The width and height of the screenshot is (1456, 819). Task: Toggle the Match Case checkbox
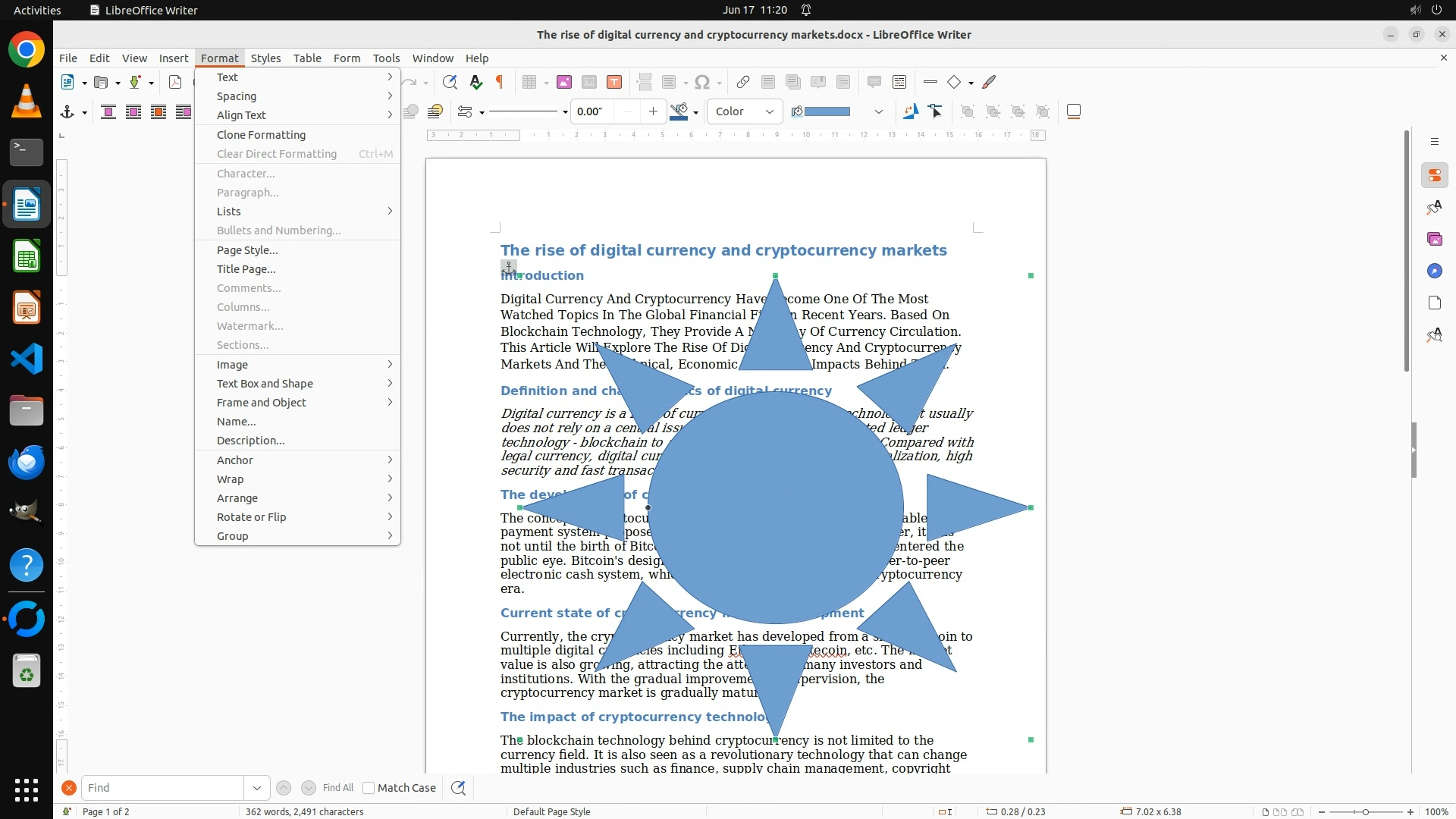coord(369,788)
